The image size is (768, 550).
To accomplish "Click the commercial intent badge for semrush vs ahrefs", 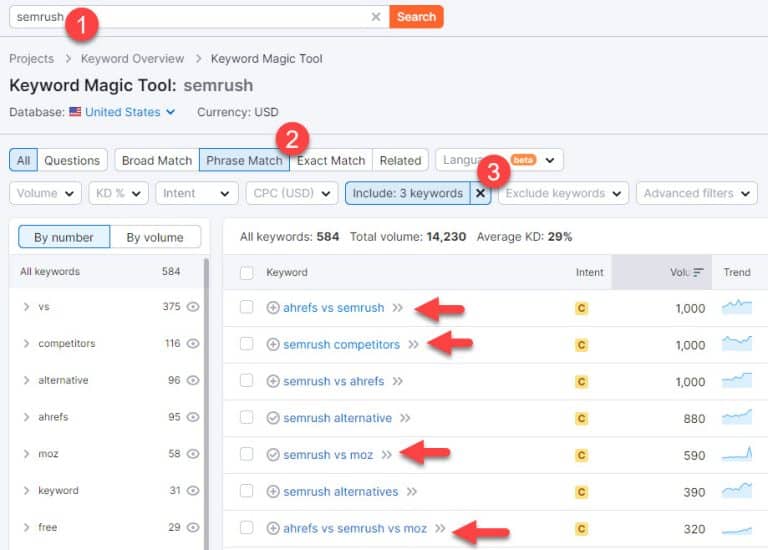I will pyautogui.click(x=581, y=382).
